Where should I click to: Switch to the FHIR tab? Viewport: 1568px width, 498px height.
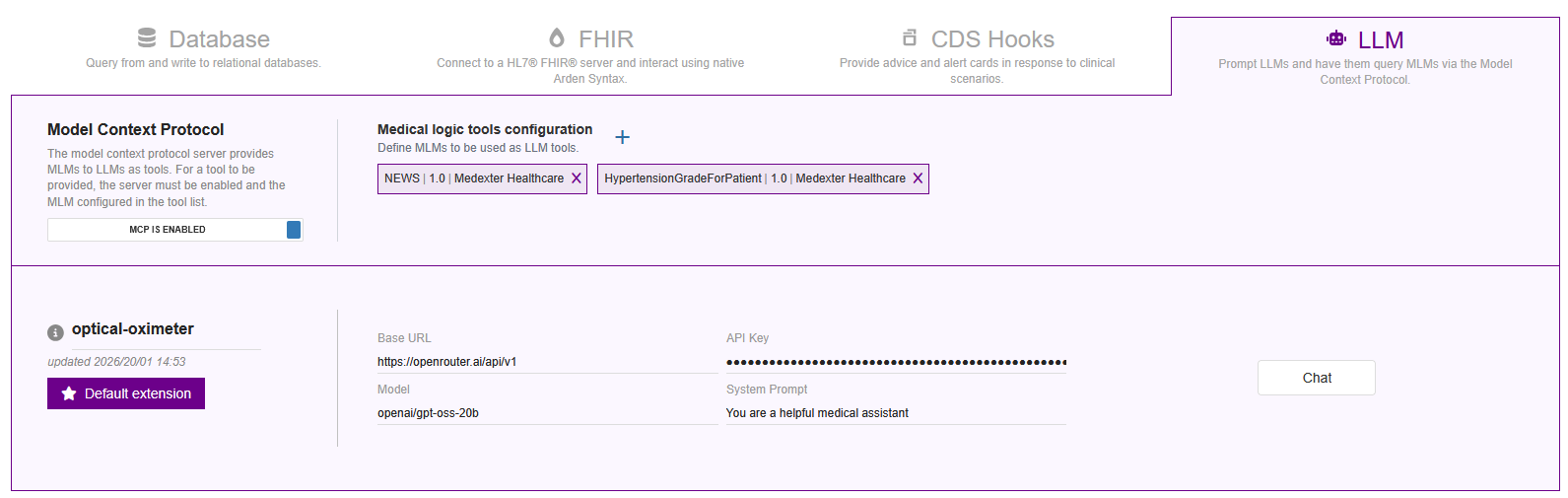pyautogui.click(x=590, y=54)
